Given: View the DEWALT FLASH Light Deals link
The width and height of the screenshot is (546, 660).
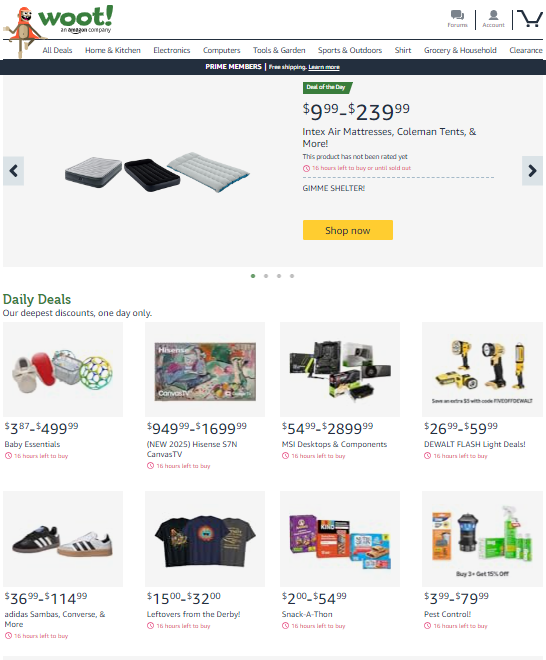Looking at the screenshot, I should point(475,444).
